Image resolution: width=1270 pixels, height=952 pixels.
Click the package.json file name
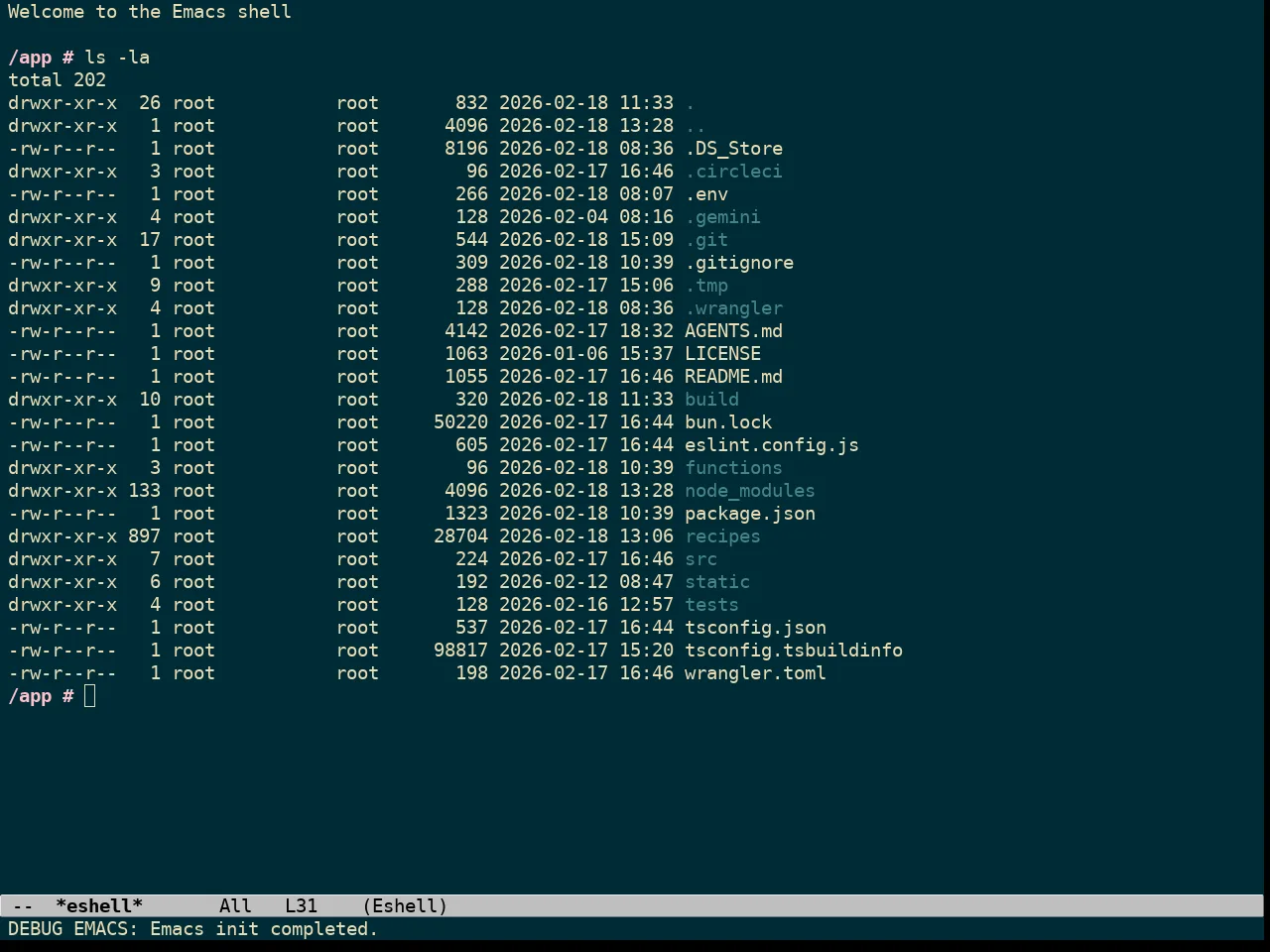(750, 514)
